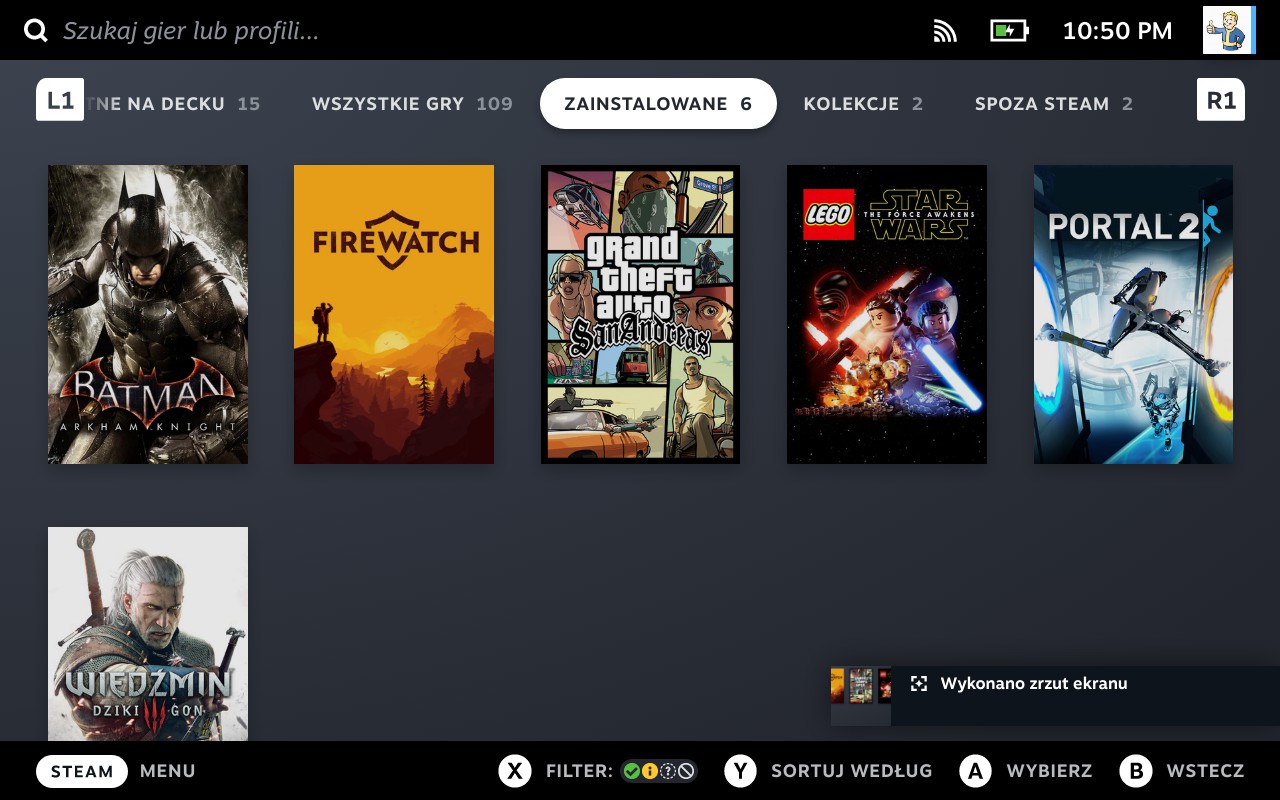Select Grand Theft Auto San Andreas cover

640,314
